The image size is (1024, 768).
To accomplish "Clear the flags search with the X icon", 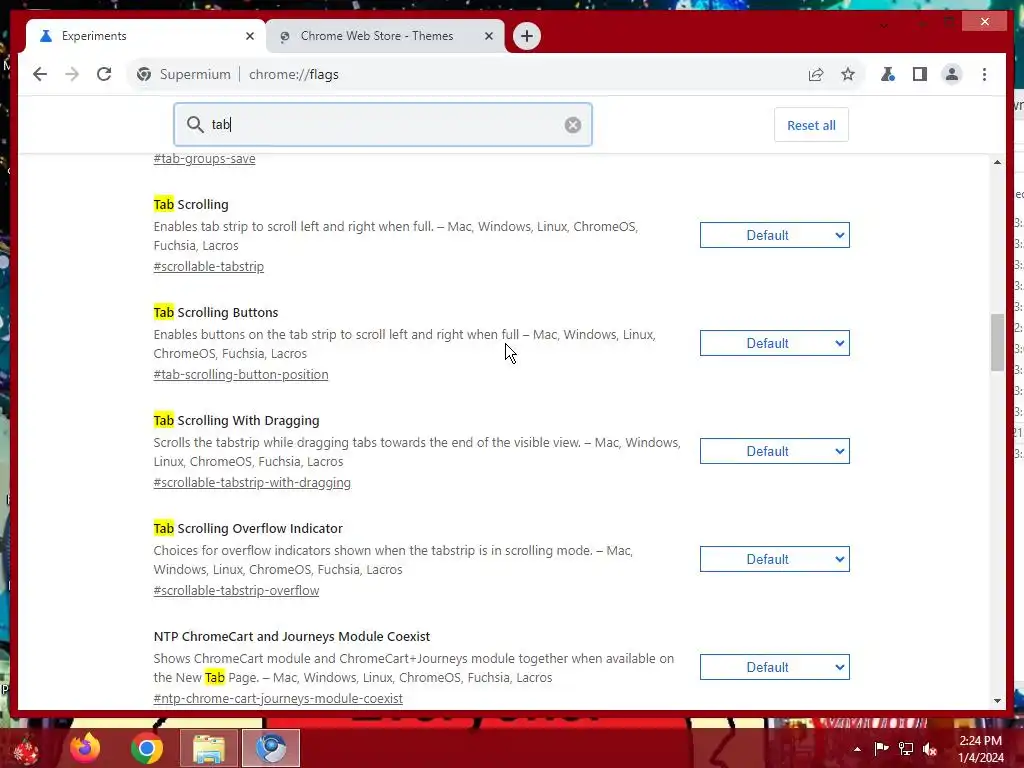I will point(573,125).
